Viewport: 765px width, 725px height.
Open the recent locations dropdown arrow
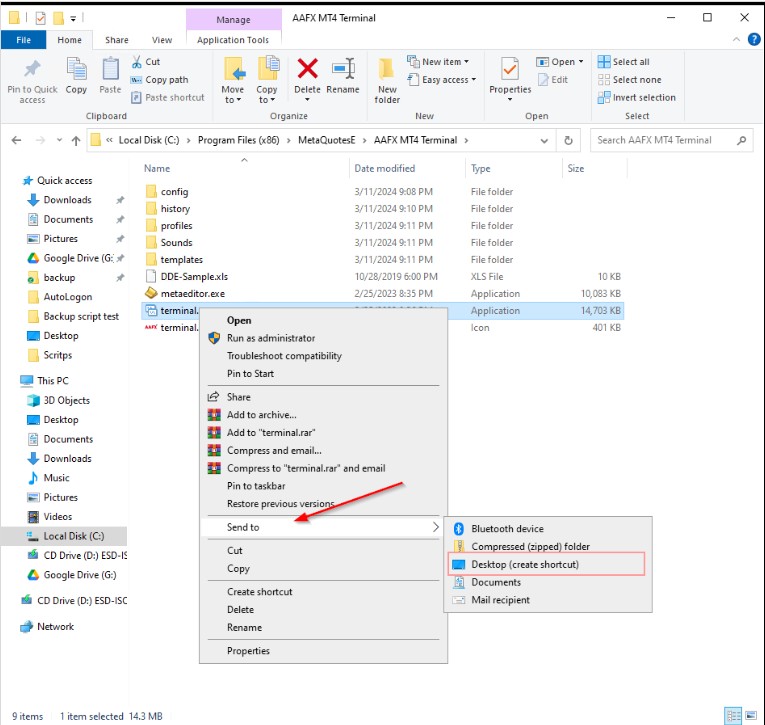[59, 141]
